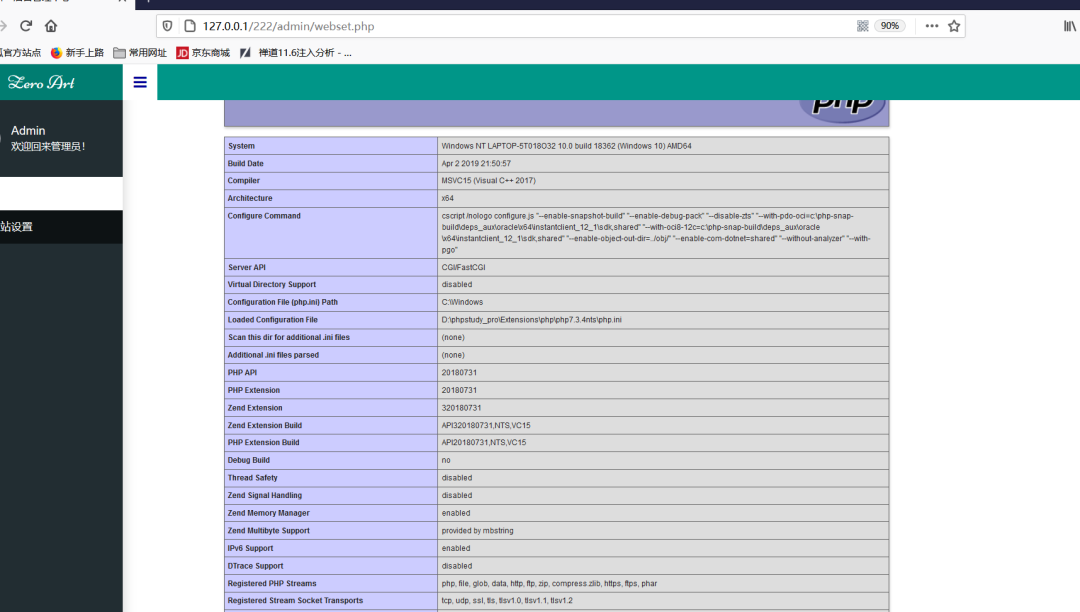Open the Library sidebar icon

click(x=1070, y=26)
